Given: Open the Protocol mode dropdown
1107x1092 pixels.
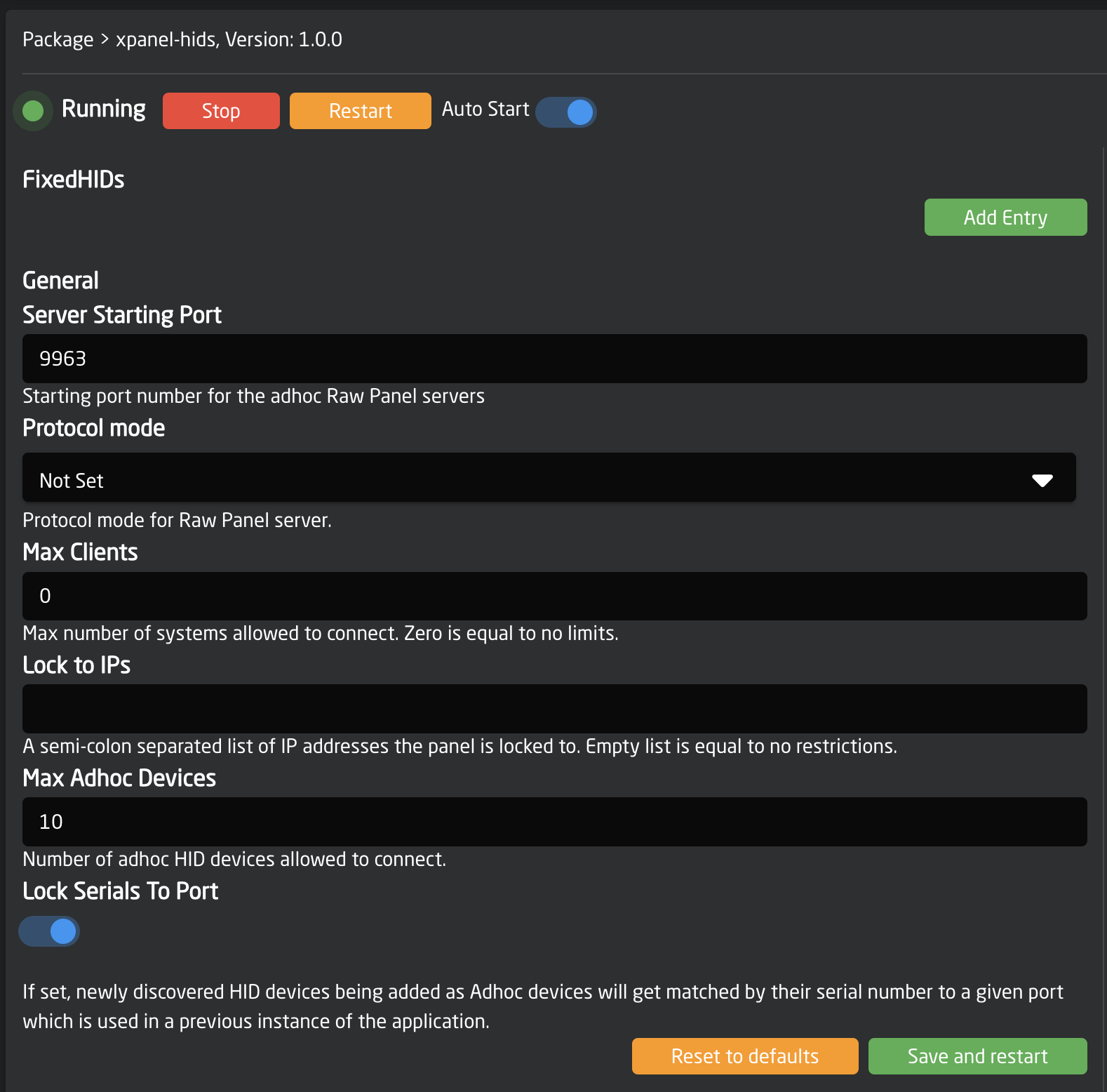Looking at the screenshot, I should pyautogui.click(x=549, y=477).
